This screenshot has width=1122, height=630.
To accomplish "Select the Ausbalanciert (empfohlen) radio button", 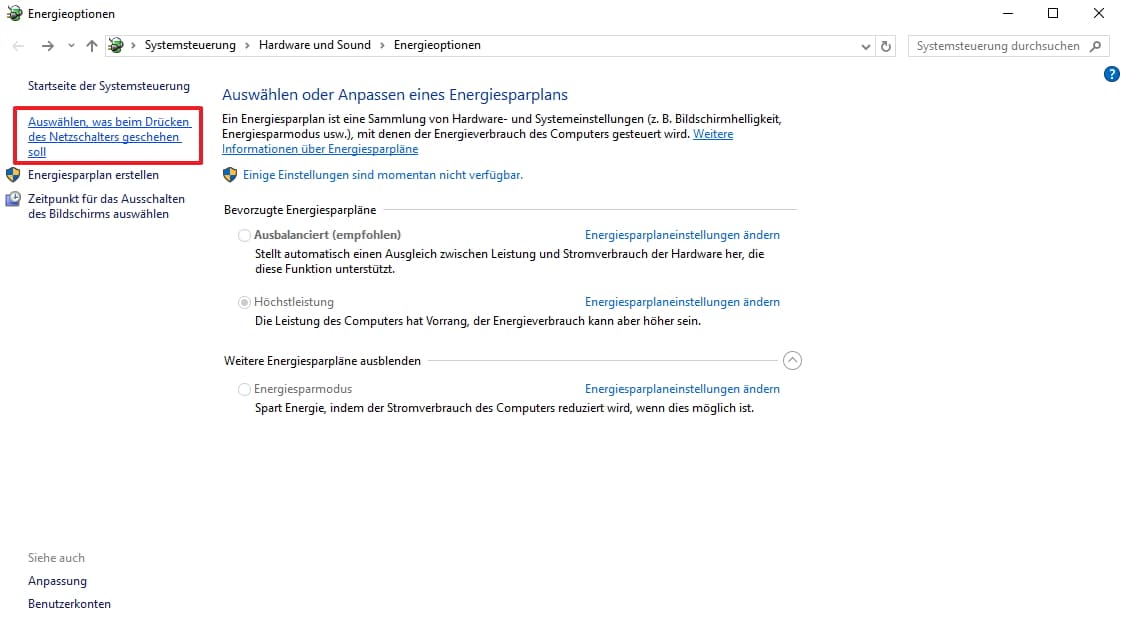I will coord(244,236).
